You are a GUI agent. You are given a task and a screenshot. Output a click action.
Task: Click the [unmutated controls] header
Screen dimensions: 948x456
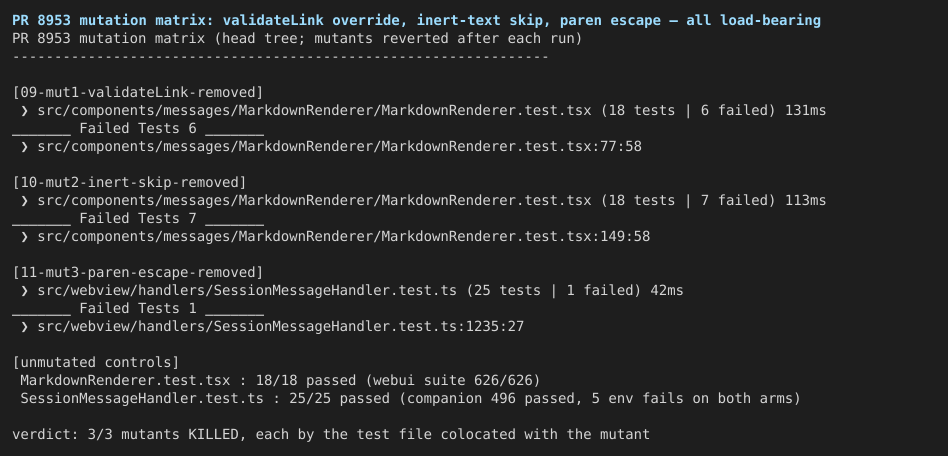pos(96,362)
